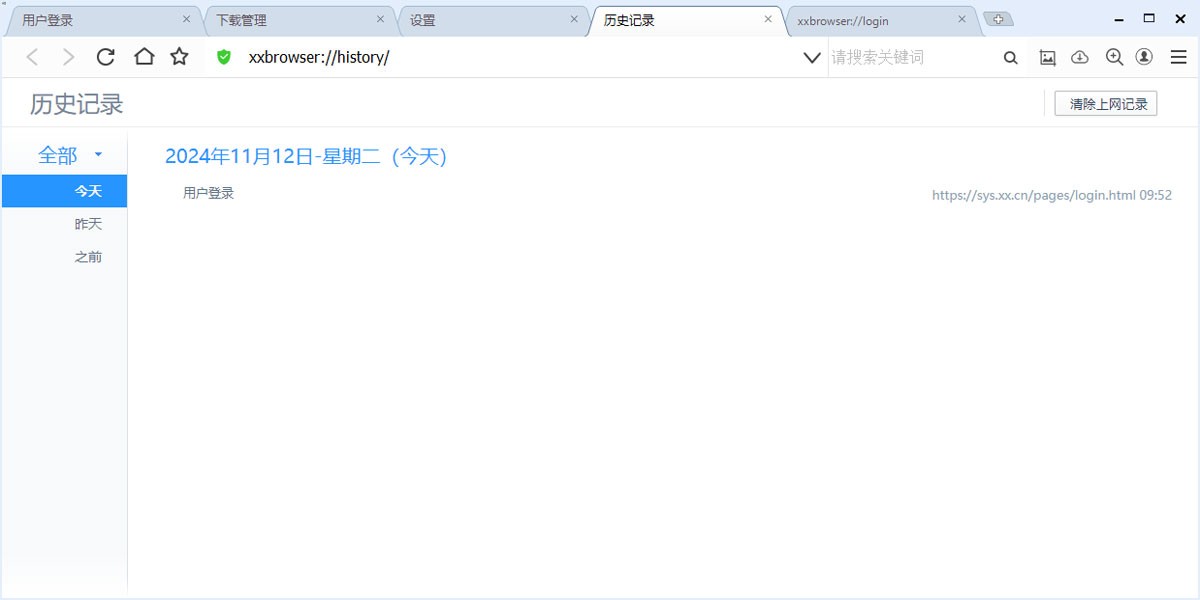Open the screenshot capture tool icon
Viewport: 1200px width, 600px height.
click(1047, 58)
